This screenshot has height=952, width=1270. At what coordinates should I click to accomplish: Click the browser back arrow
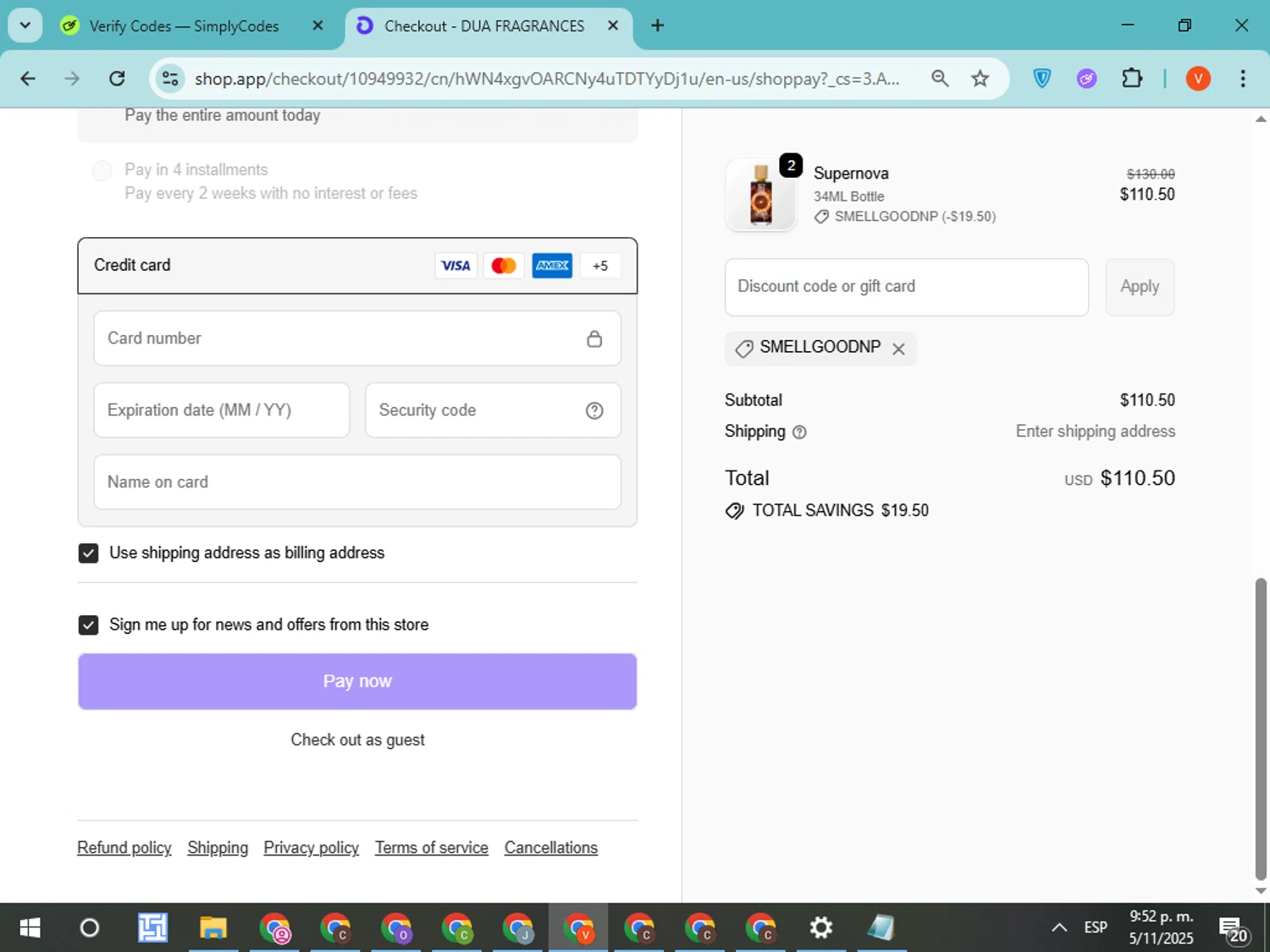point(28,79)
